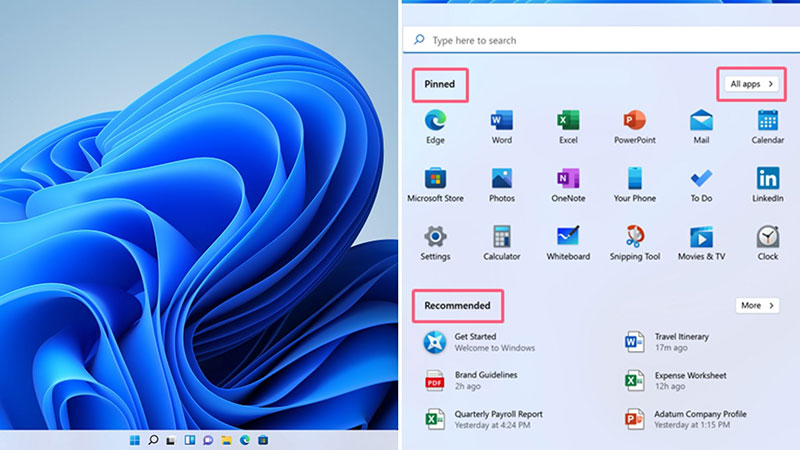Open Search from the taskbar

pyautogui.click(x=153, y=440)
